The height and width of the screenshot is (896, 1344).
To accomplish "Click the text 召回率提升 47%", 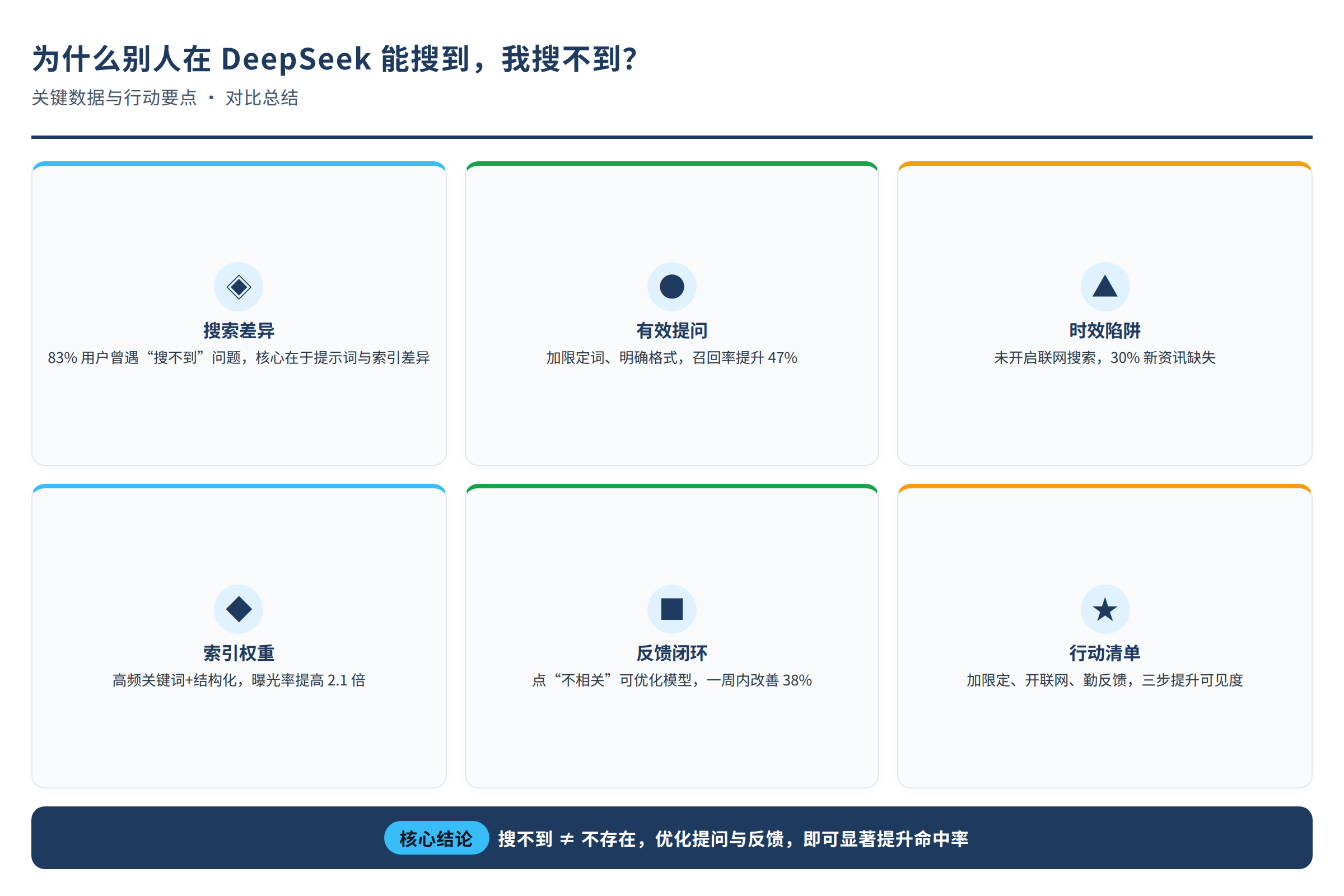I will coord(745,358).
